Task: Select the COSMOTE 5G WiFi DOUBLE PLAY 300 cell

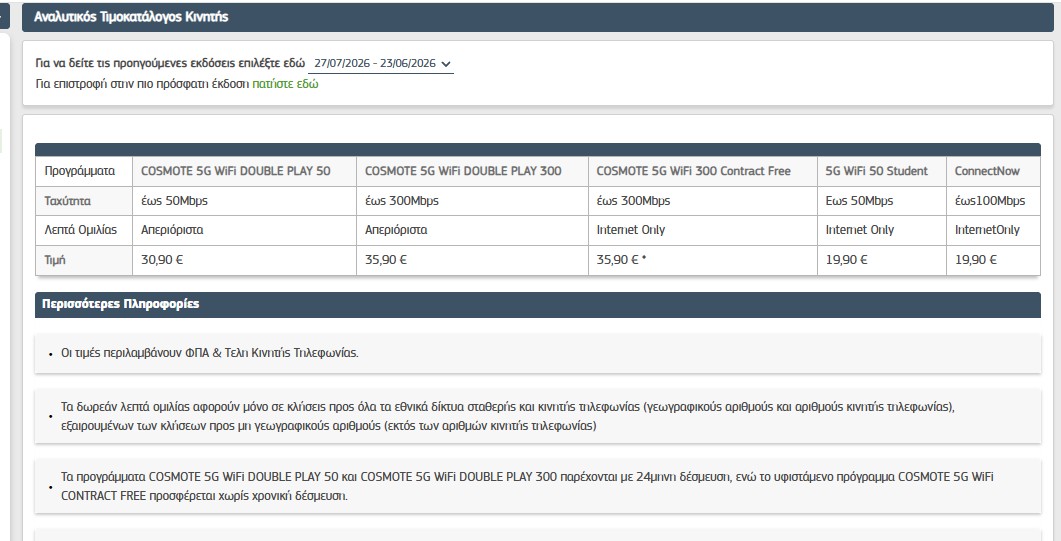Action: pyautogui.click(x=472, y=171)
